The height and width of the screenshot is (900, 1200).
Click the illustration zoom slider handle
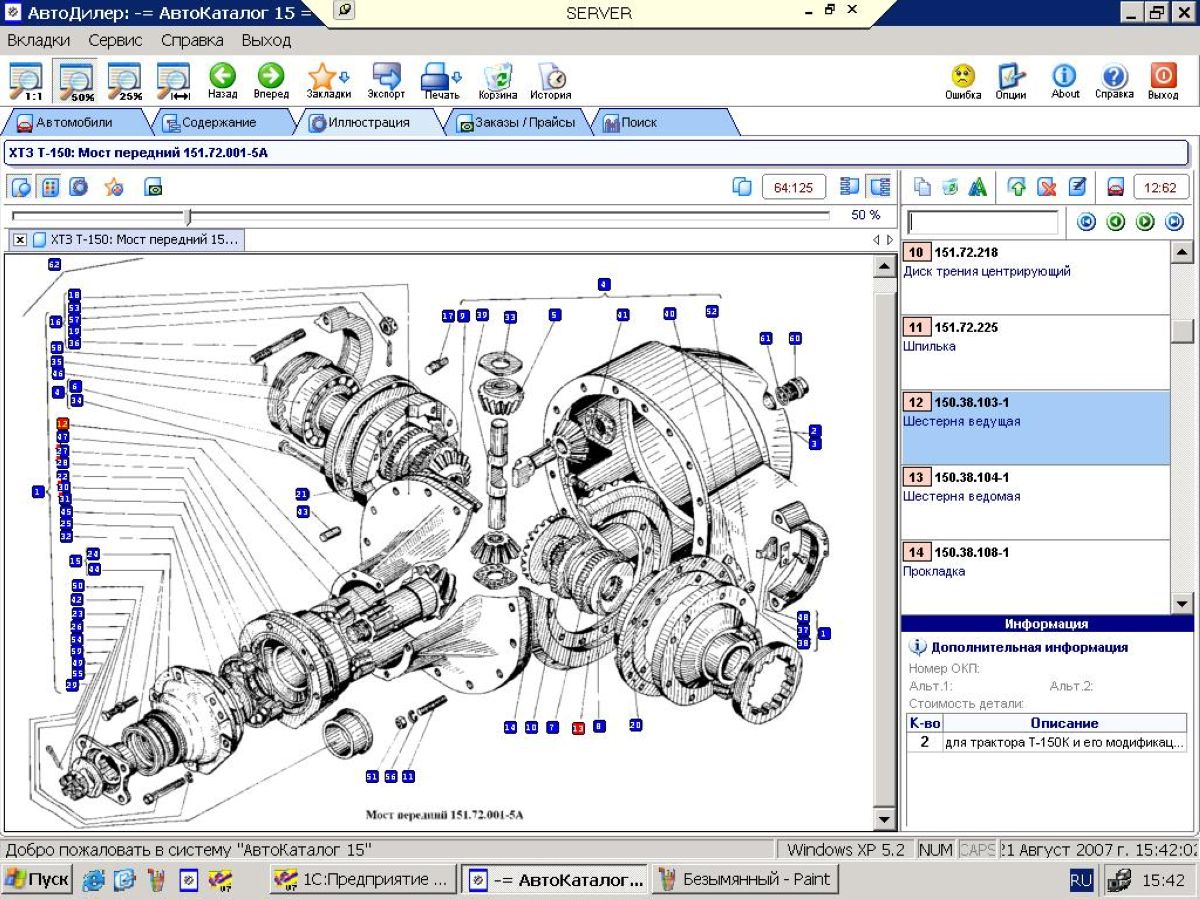187,215
